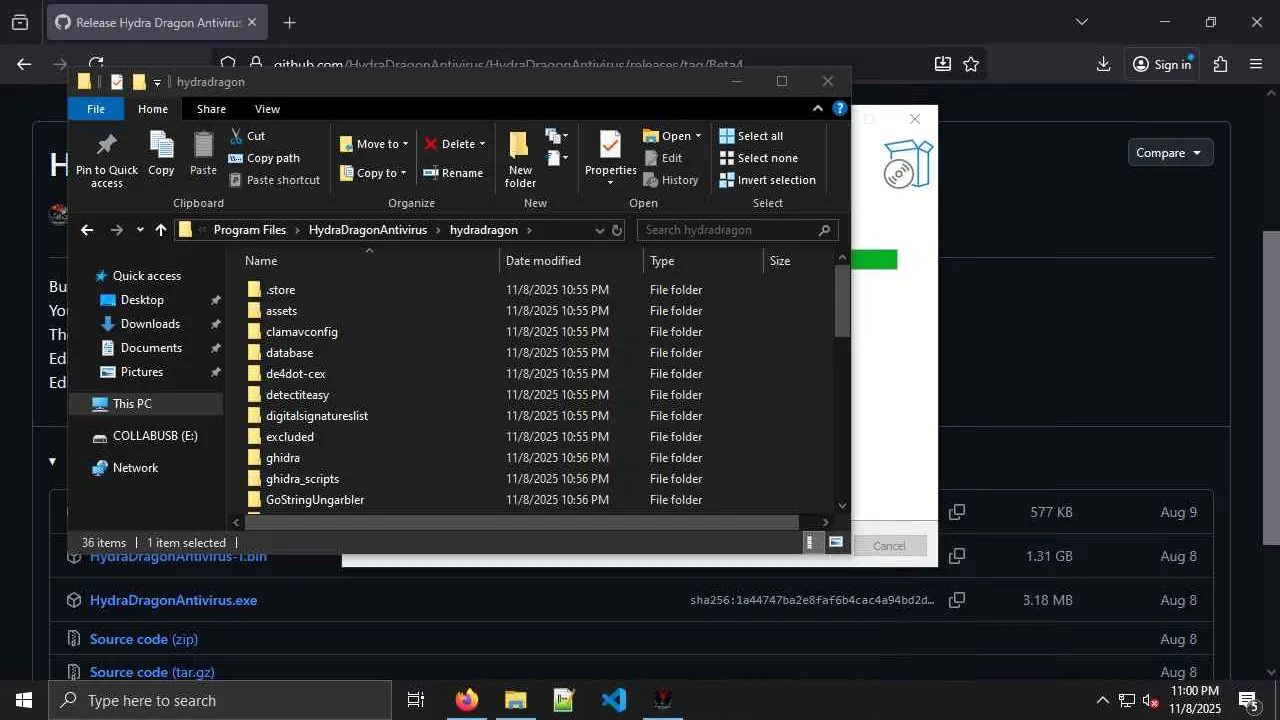
Task: Create a New folder from the ribbon
Action: click(x=520, y=159)
